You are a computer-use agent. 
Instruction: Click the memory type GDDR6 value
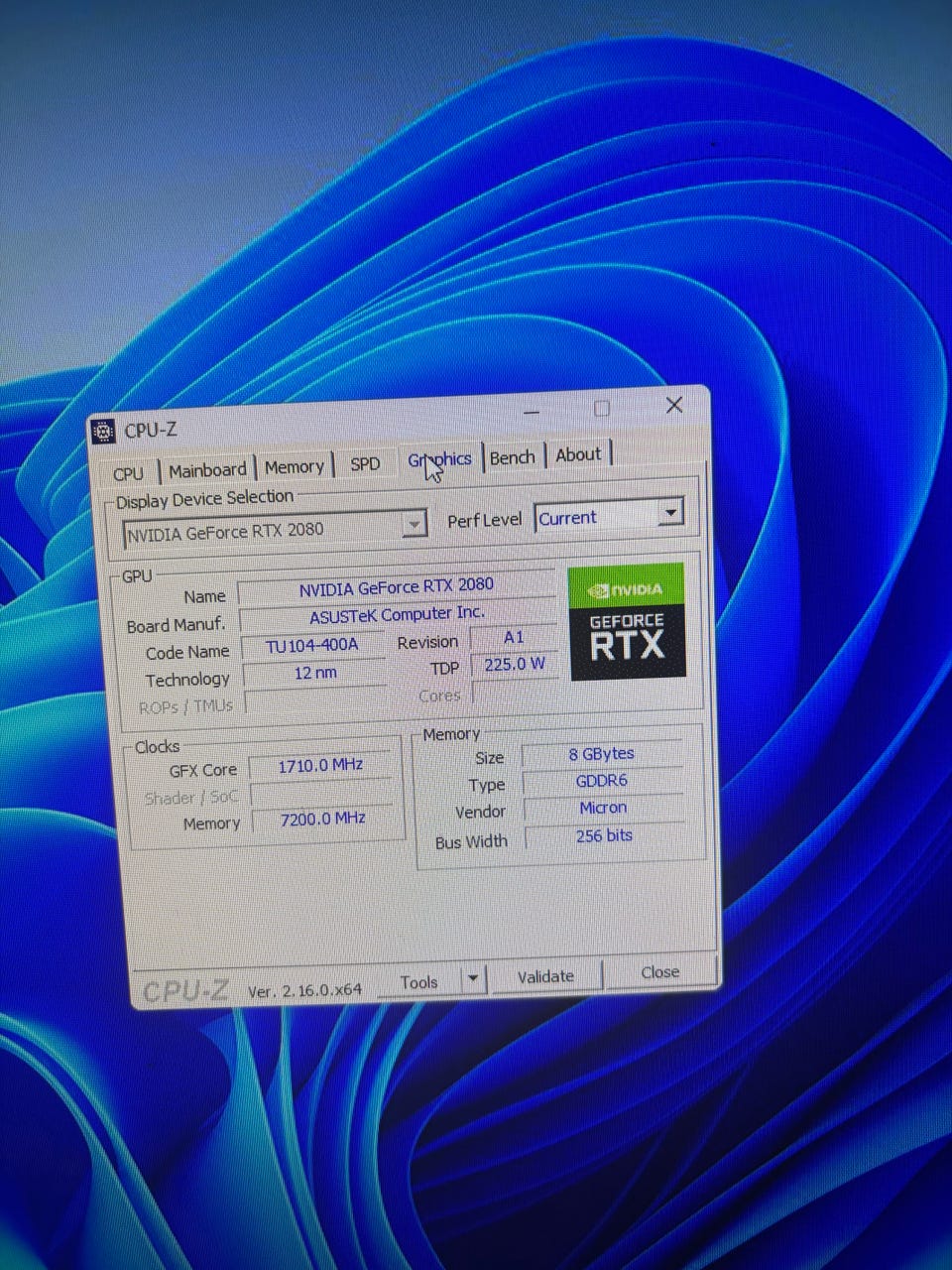[602, 781]
